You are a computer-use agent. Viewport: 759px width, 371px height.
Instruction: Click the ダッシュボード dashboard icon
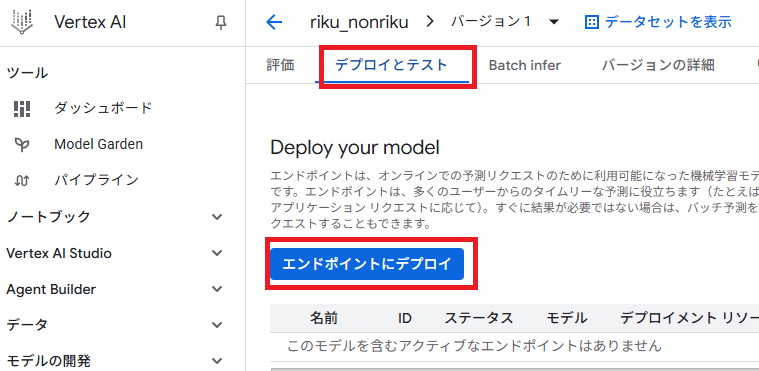click(x=22, y=108)
